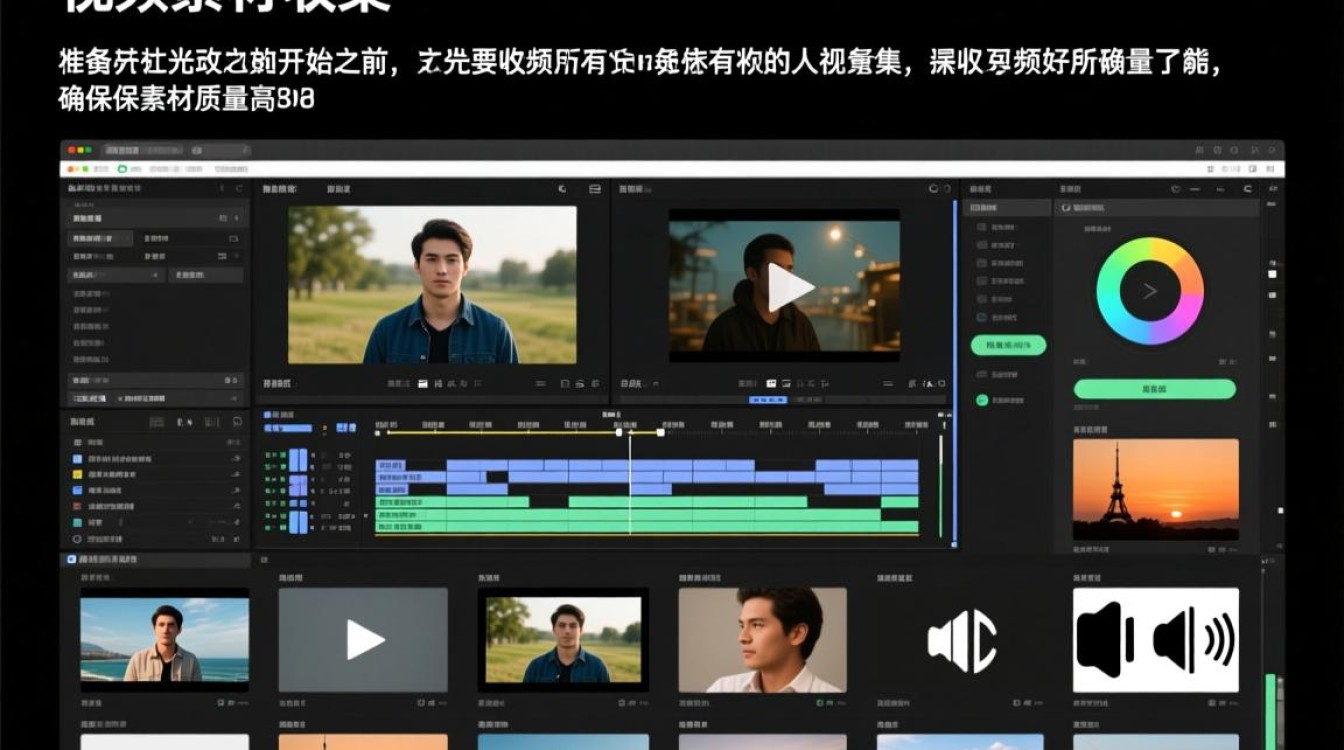Click the tall green level meter beside the media bin
The image size is (1344, 750).
pyautogui.click(x=1270, y=712)
